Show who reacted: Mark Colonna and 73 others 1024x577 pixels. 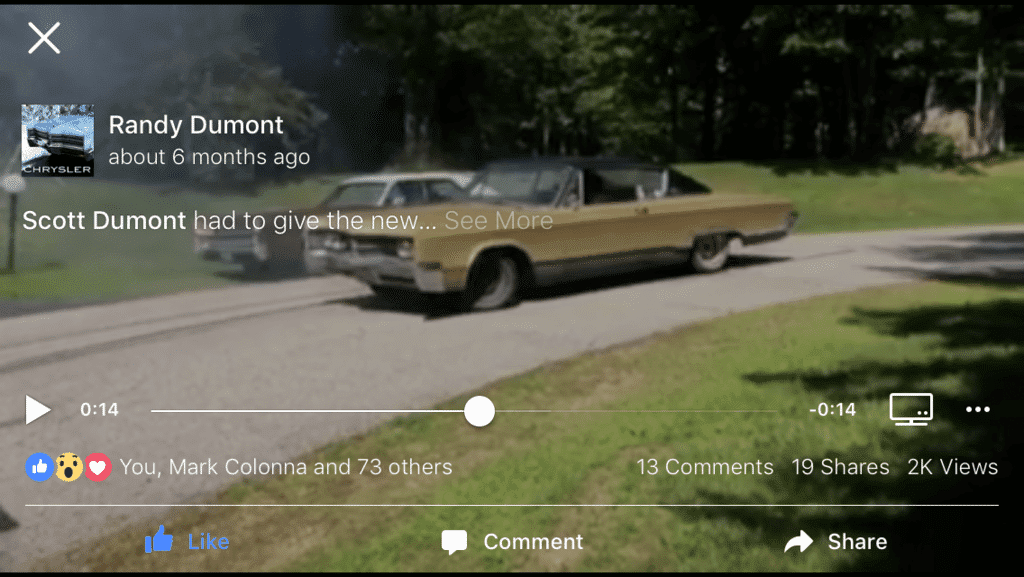click(286, 467)
